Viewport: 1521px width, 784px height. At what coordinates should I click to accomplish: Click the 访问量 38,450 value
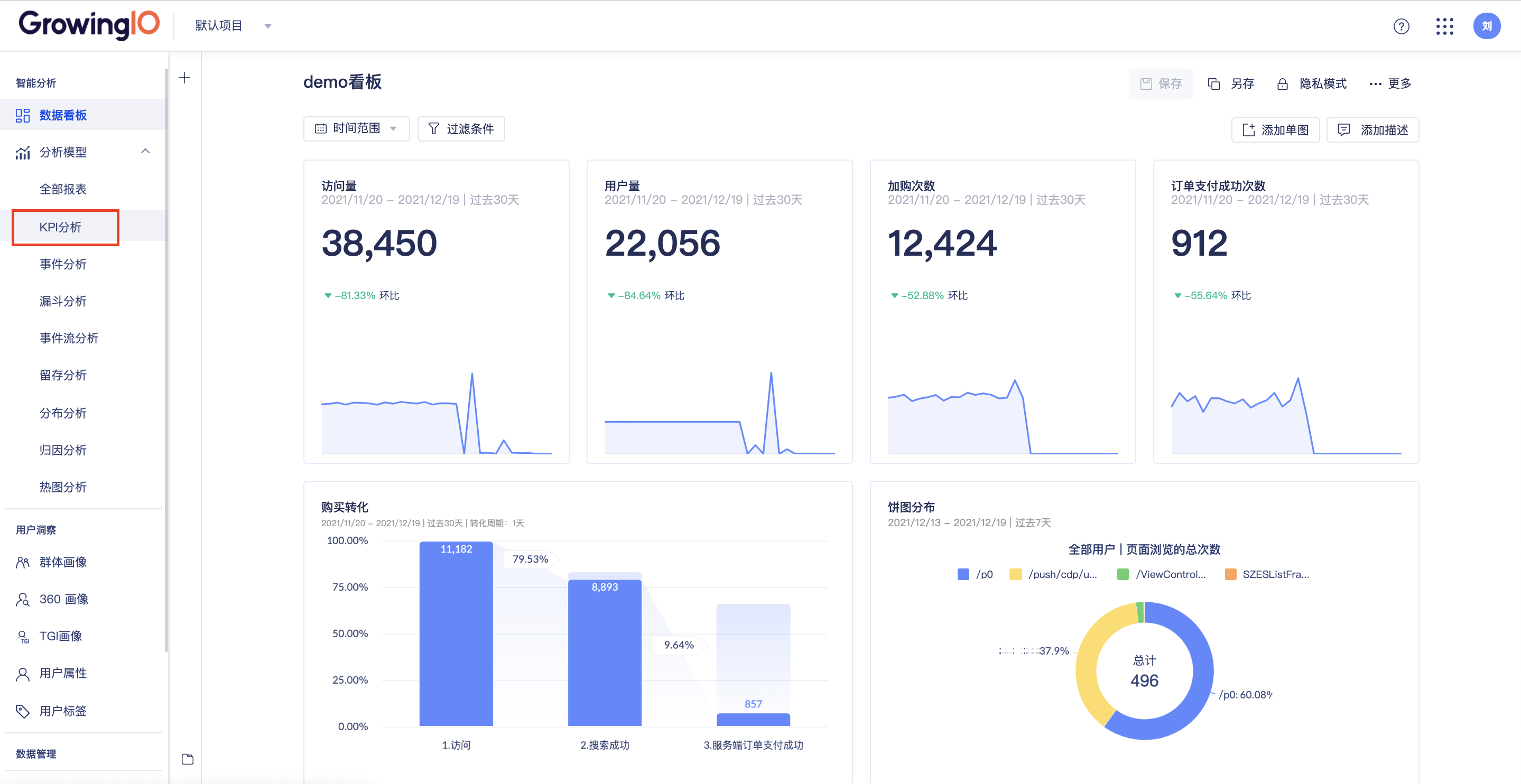(379, 243)
